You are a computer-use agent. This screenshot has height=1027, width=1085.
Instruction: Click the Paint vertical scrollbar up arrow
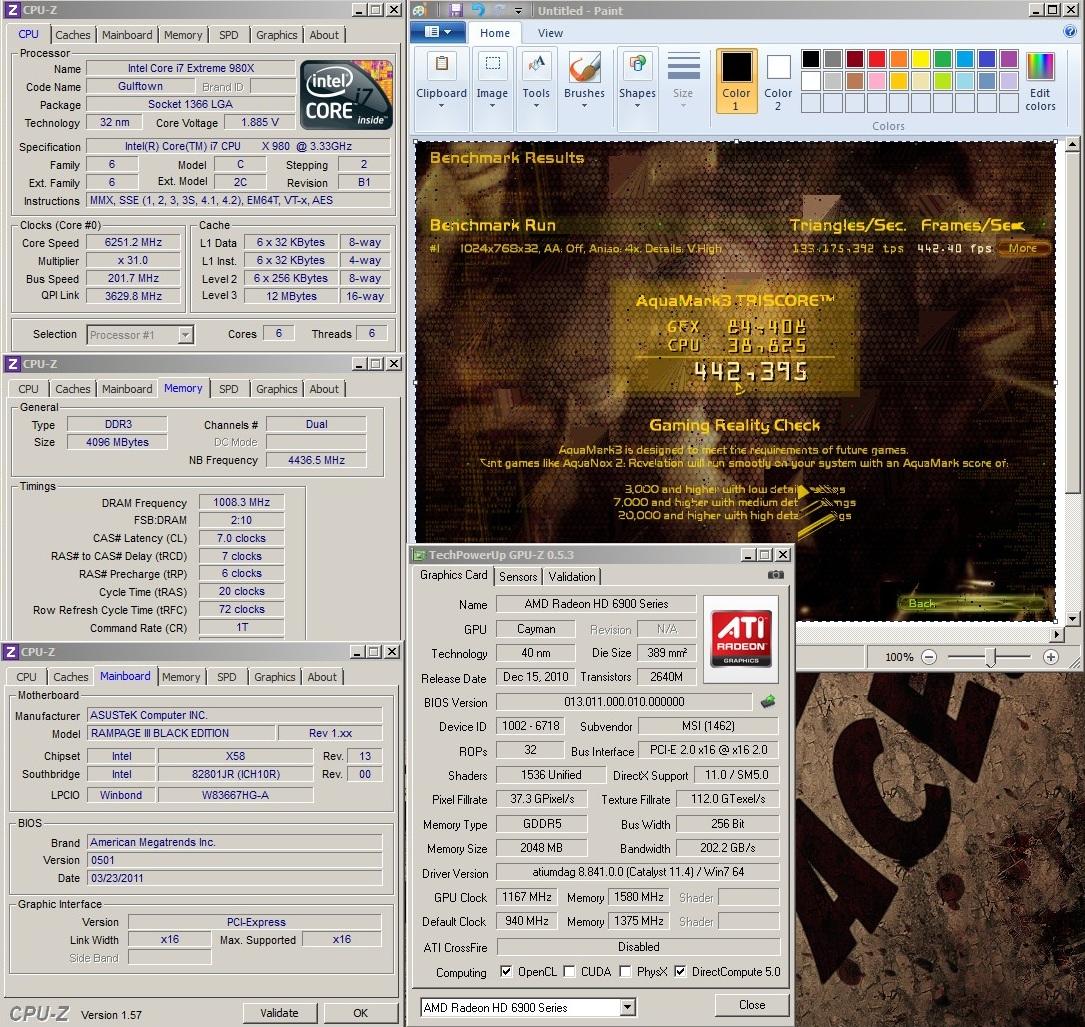pyautogui.click(x=1072, y=145)
